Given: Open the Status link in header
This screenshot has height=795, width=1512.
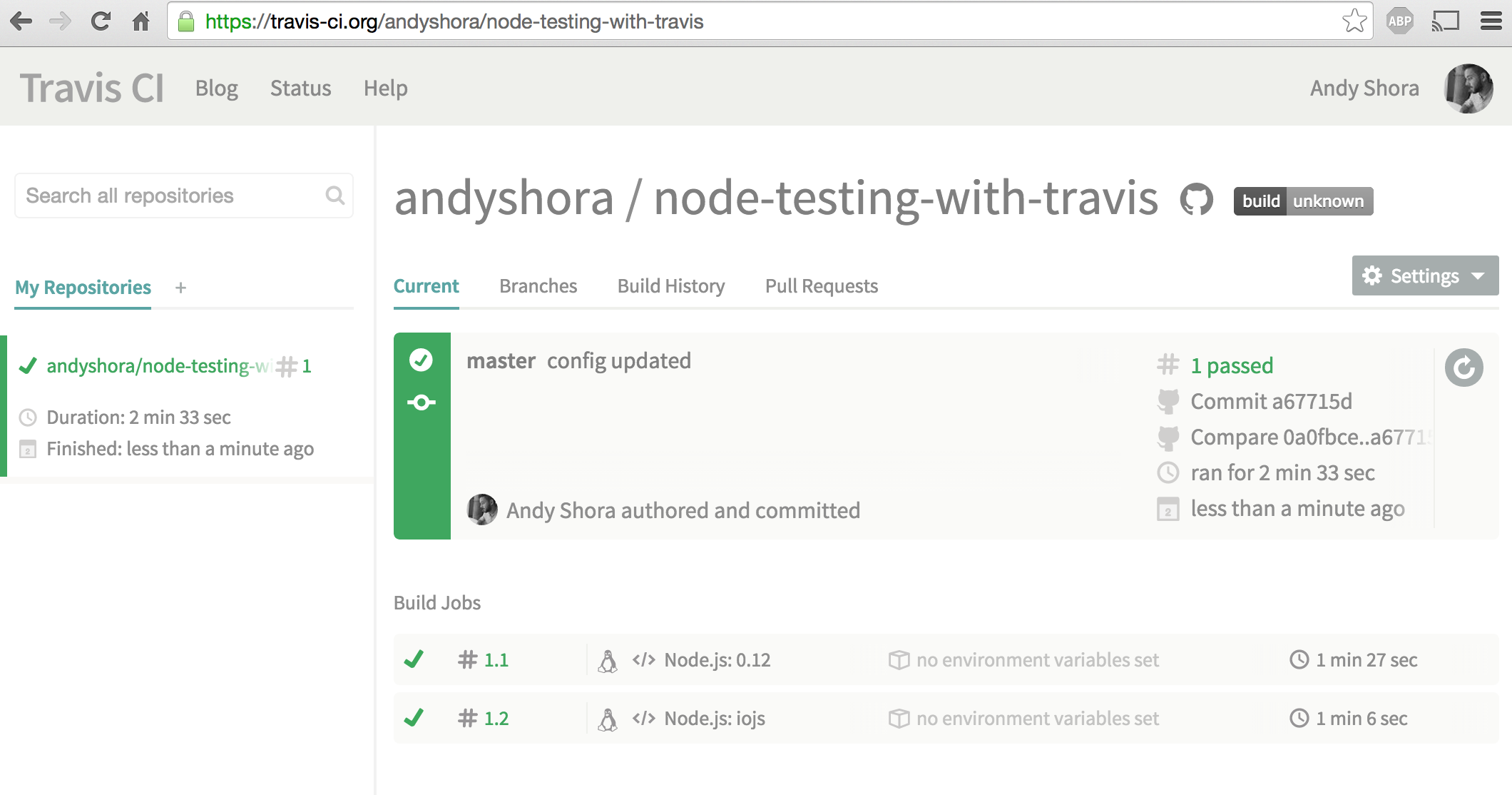Looking at the screenshot, I should [300, 88].
